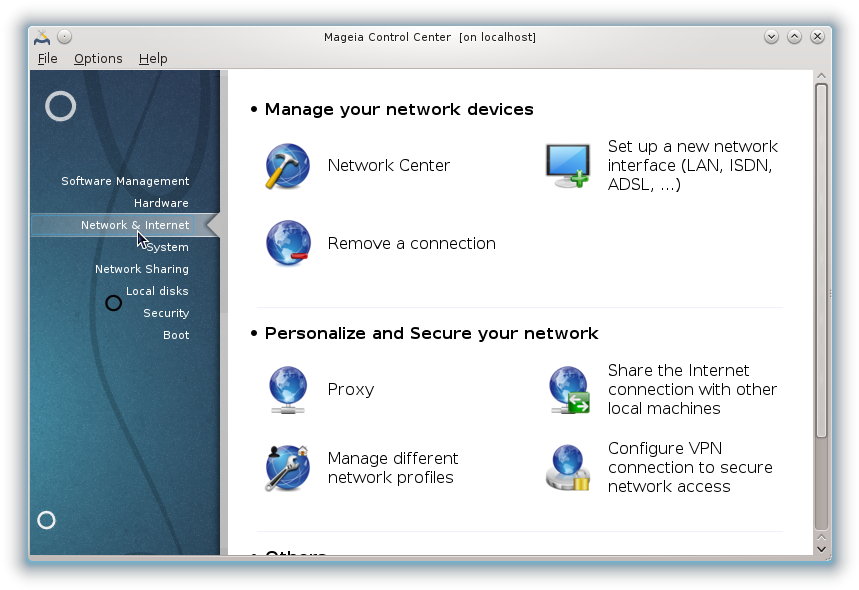Open the Local disks section

coord(157,291)
